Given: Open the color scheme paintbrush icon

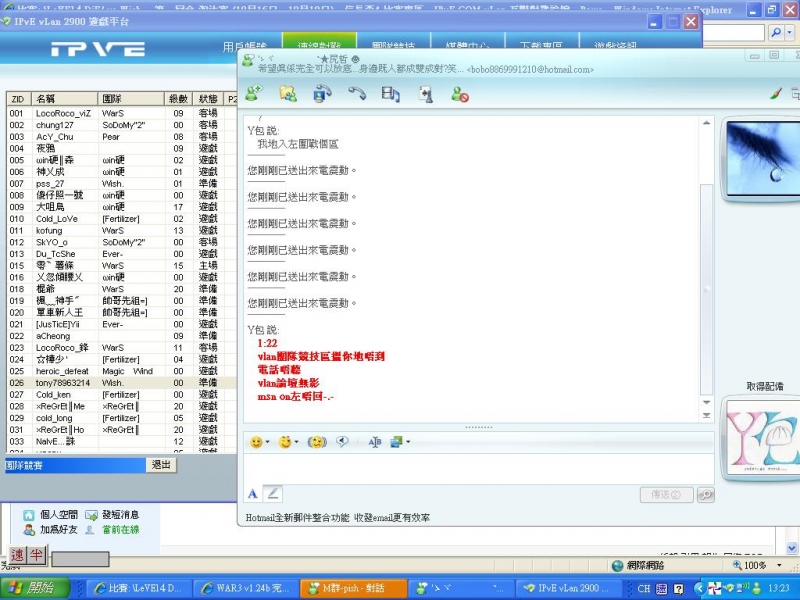Looking at the screenshot, I should pos(776,93).
